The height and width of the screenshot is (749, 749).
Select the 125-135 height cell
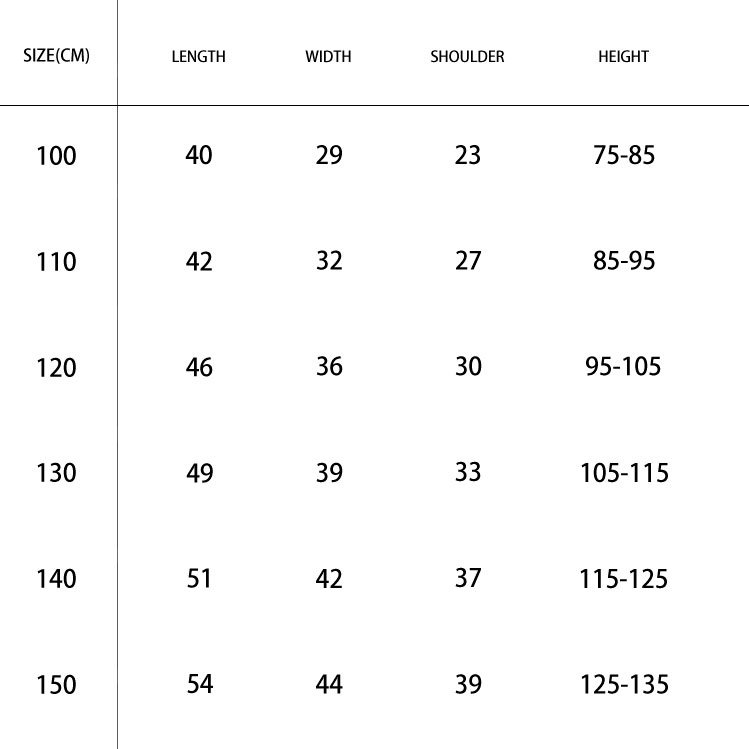623,685
